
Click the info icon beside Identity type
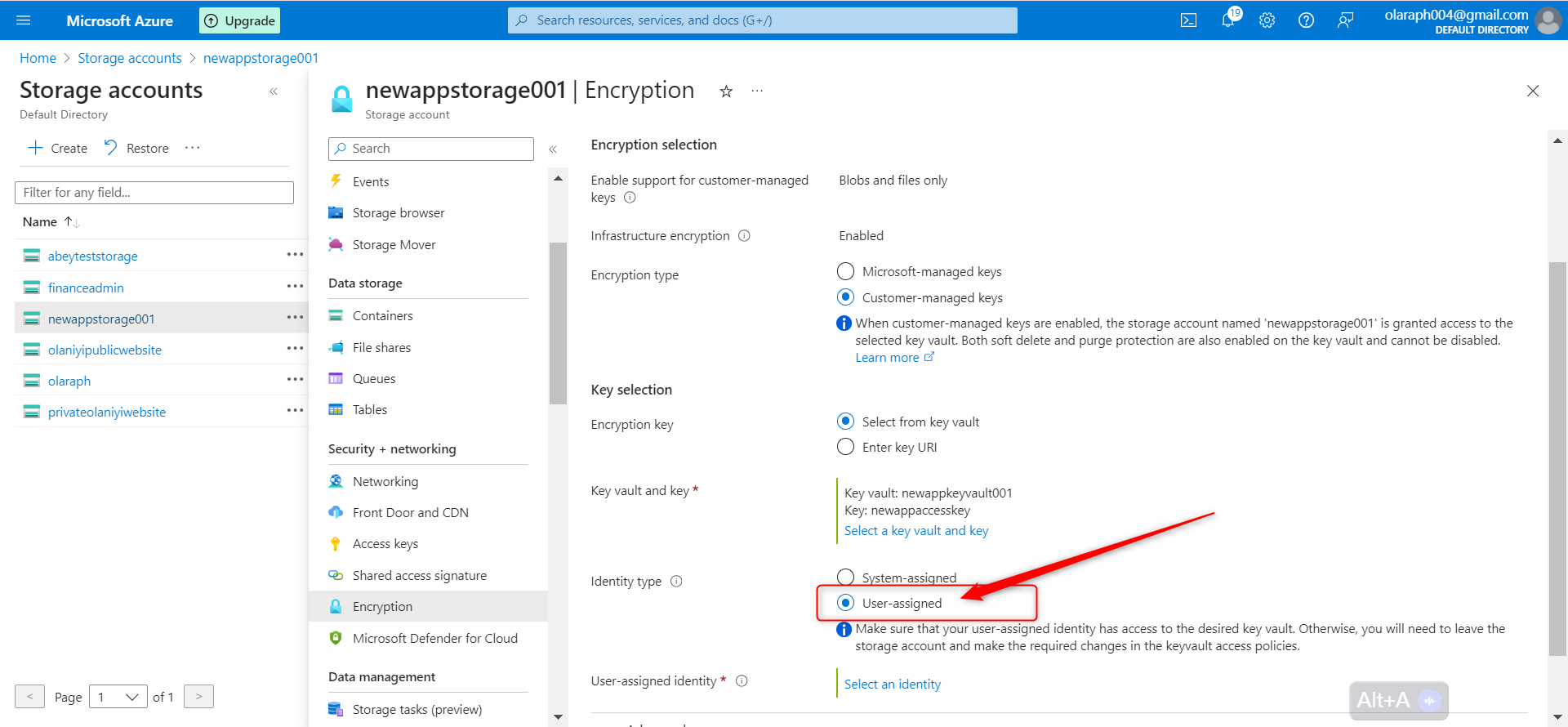tap(676, 582)
